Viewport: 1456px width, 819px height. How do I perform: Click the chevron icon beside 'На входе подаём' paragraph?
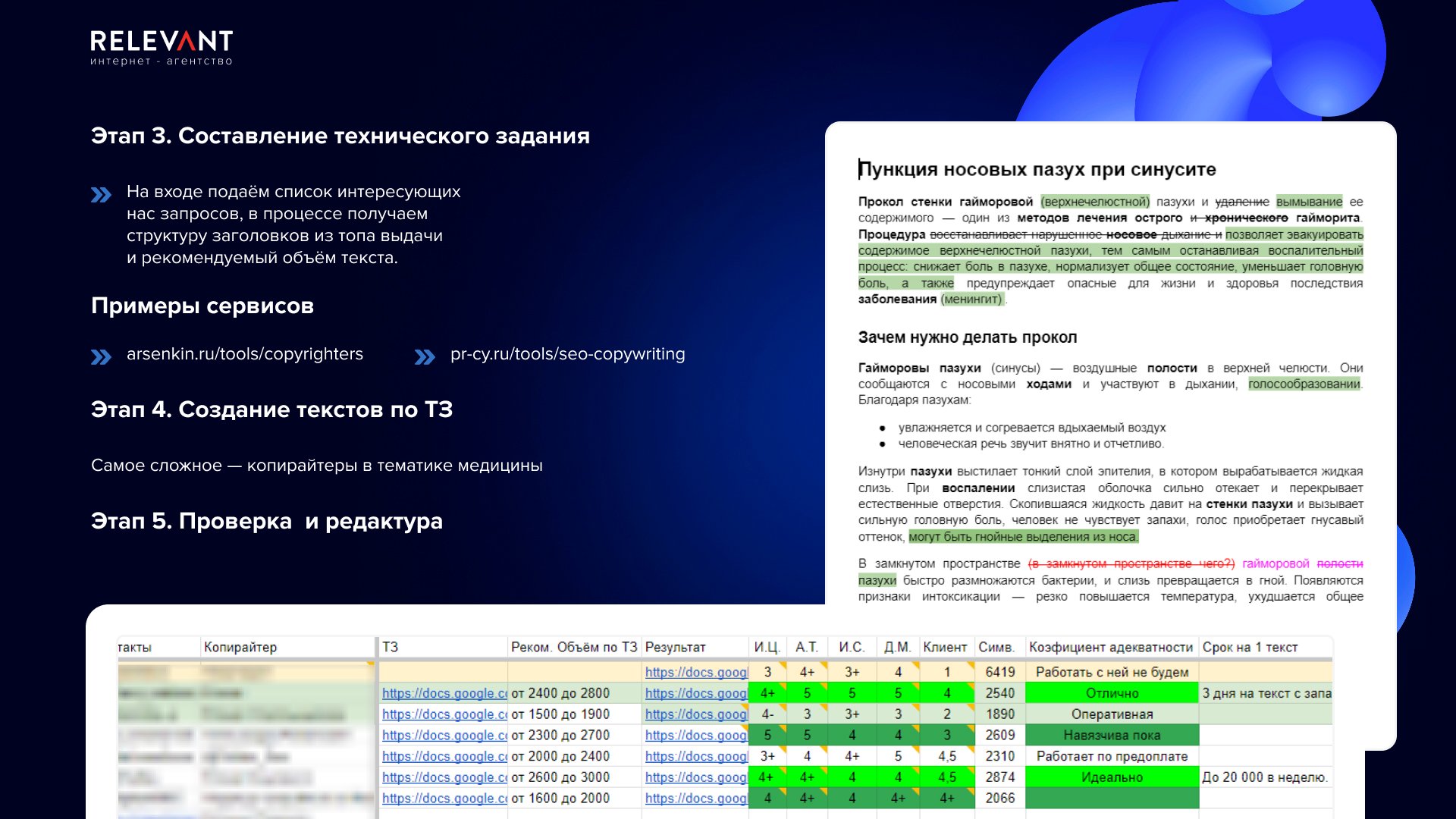pos(101,195)
